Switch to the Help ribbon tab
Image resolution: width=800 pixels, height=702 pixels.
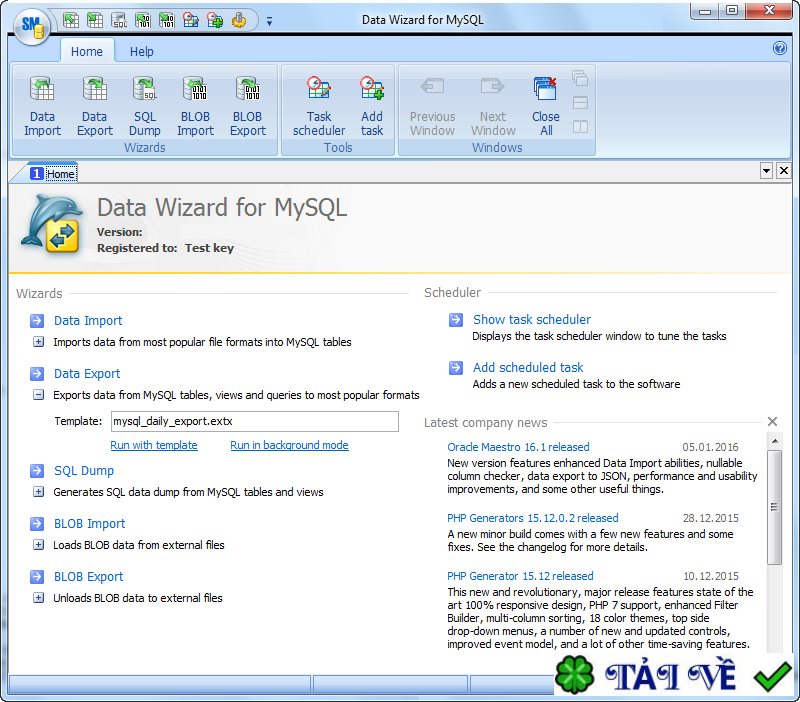(141, 52)
